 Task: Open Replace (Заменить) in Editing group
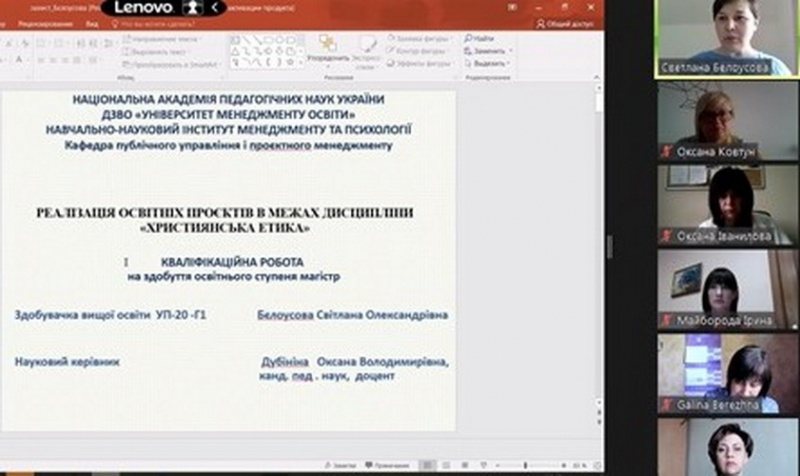(487, 51)
